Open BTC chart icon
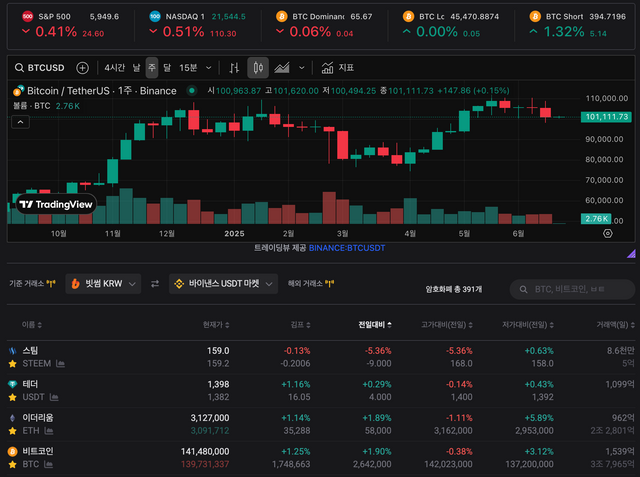The image size is (640, 477). pos(48,464)
